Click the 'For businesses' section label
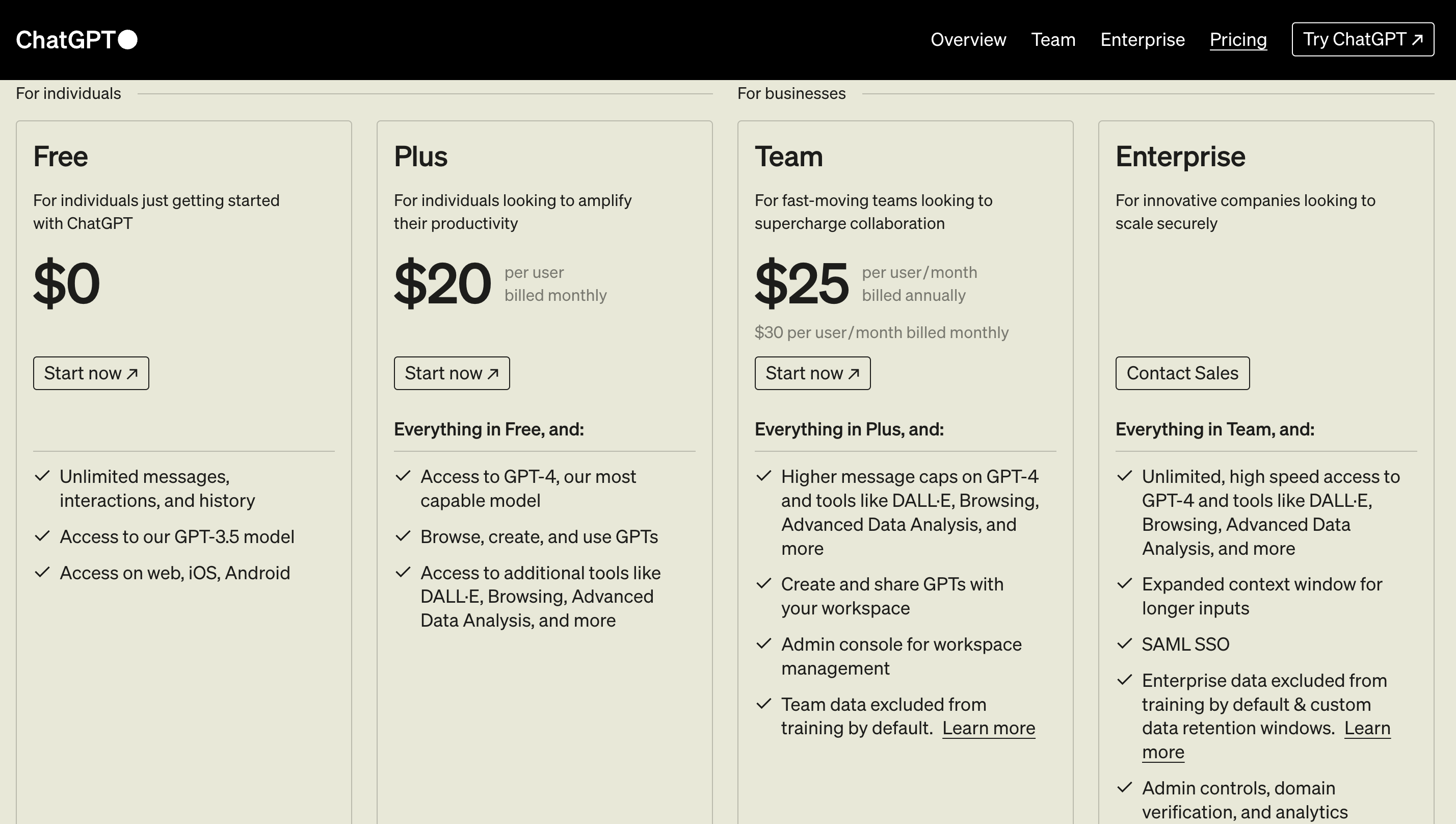The image size is (1456, 824). (791, 93)
